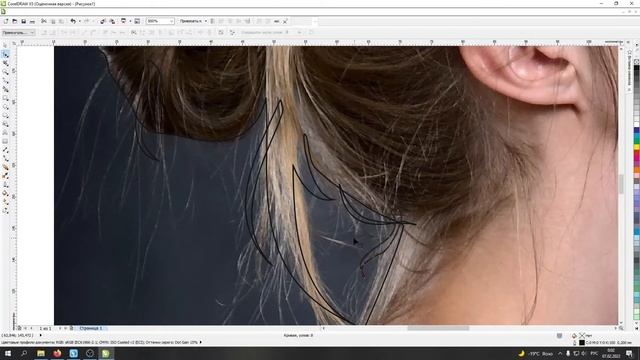
Task: Open the zoom level combo box
Action: click(x=160, y=21)
